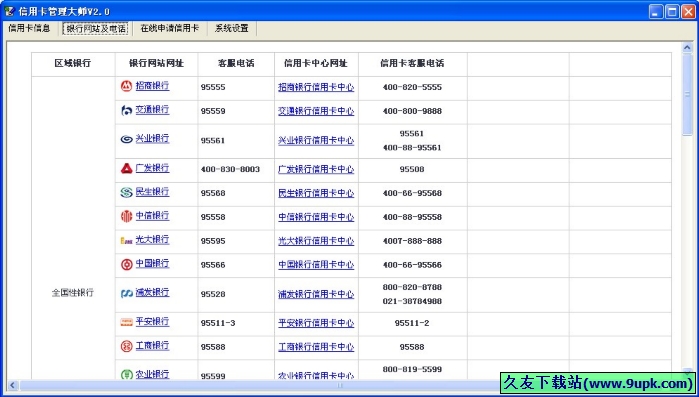Click the 客服电话 column header
Viewport: 699px width, 397px height.
(x=236, y=64)
